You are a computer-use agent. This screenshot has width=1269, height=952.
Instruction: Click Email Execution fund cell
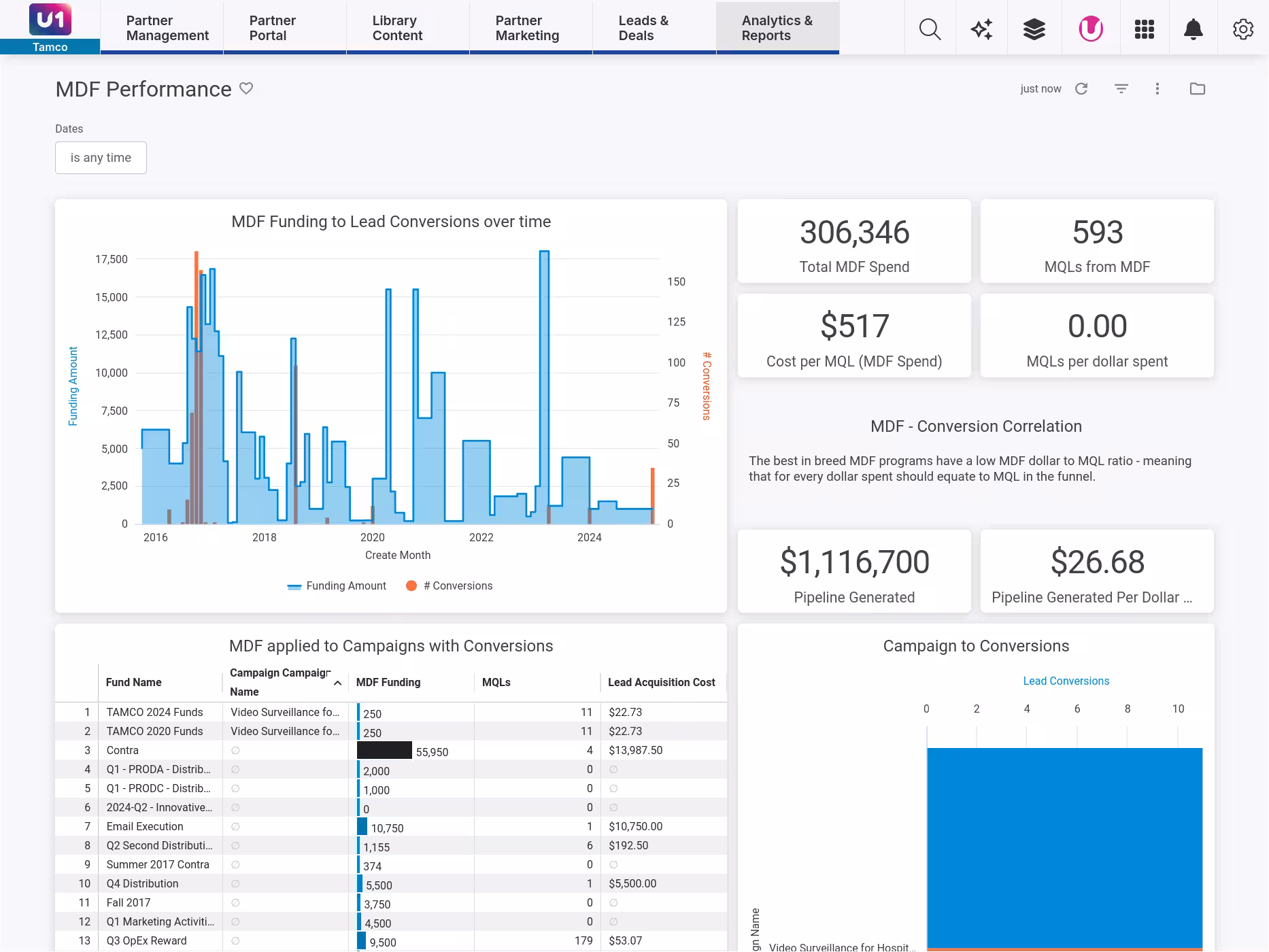click(160, 826)
